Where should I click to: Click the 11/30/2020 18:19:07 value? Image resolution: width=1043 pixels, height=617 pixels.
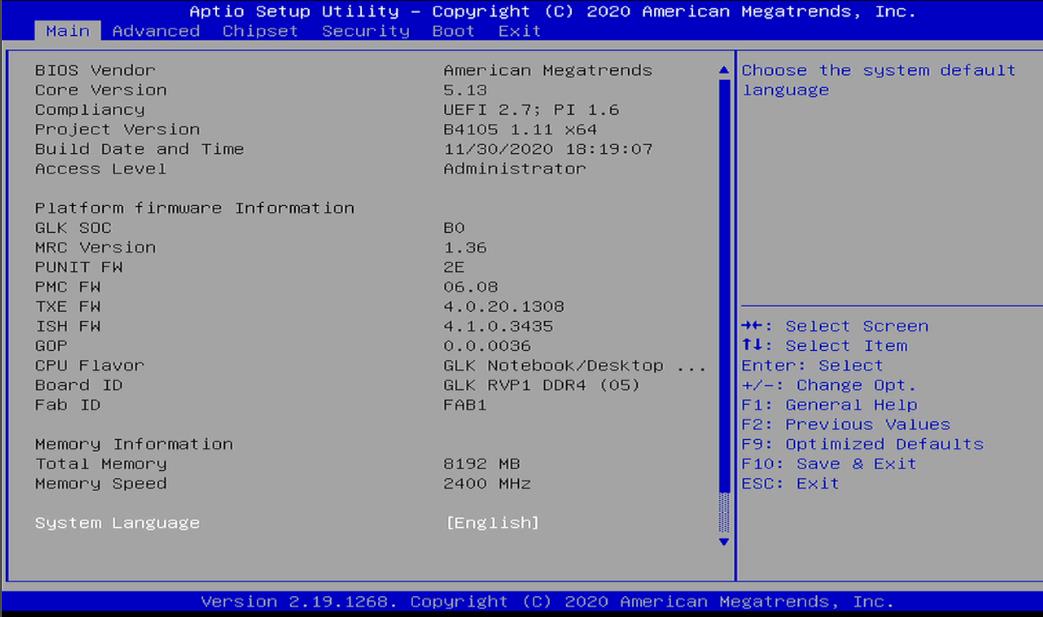point(547,149)
